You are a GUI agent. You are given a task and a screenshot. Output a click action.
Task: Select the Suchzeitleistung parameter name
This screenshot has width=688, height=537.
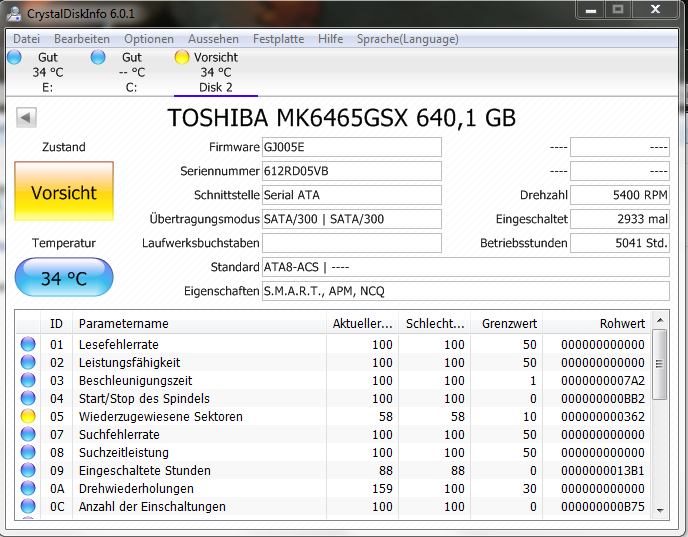click(x=124, y=452)
